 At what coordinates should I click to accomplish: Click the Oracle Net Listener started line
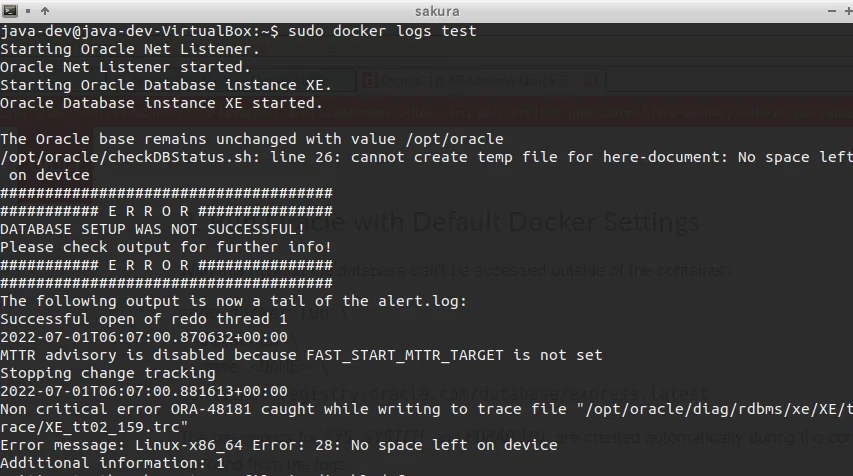pyautogui.click(x=125, y=67)
